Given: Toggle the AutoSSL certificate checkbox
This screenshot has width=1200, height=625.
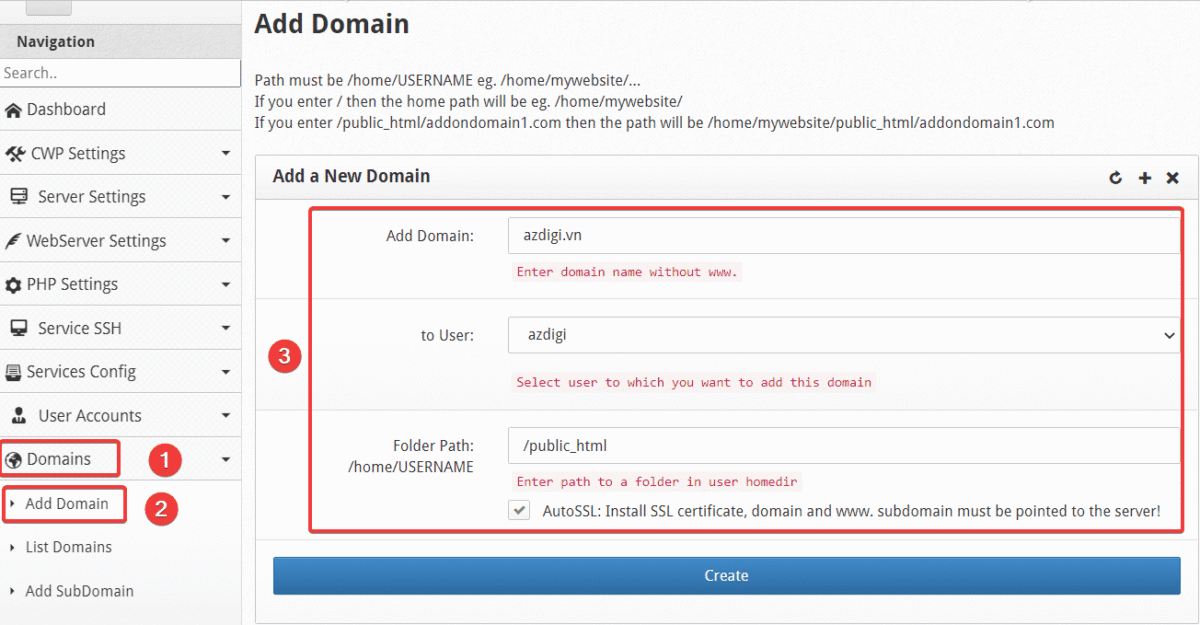Looking at the screenshot, I should (x=519, y=510).
